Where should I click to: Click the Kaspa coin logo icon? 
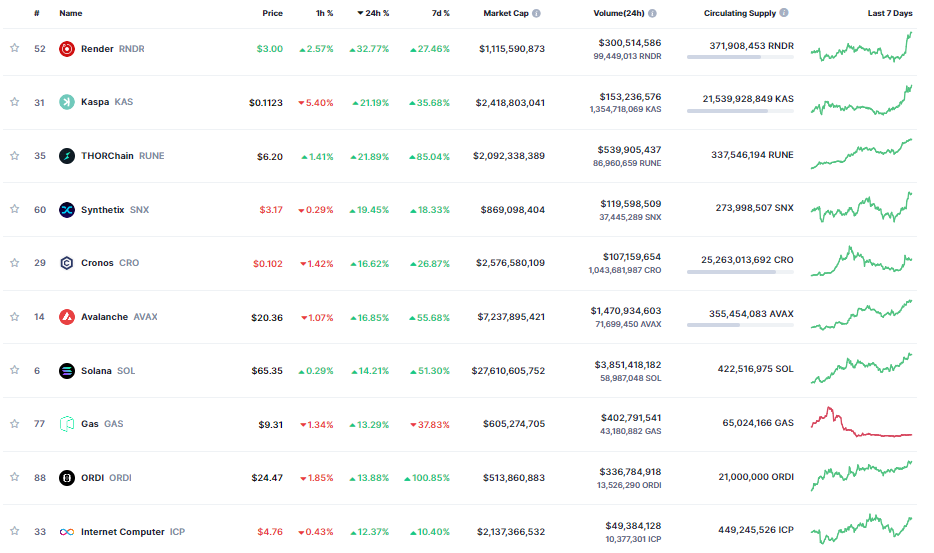(x=67, y=102)
